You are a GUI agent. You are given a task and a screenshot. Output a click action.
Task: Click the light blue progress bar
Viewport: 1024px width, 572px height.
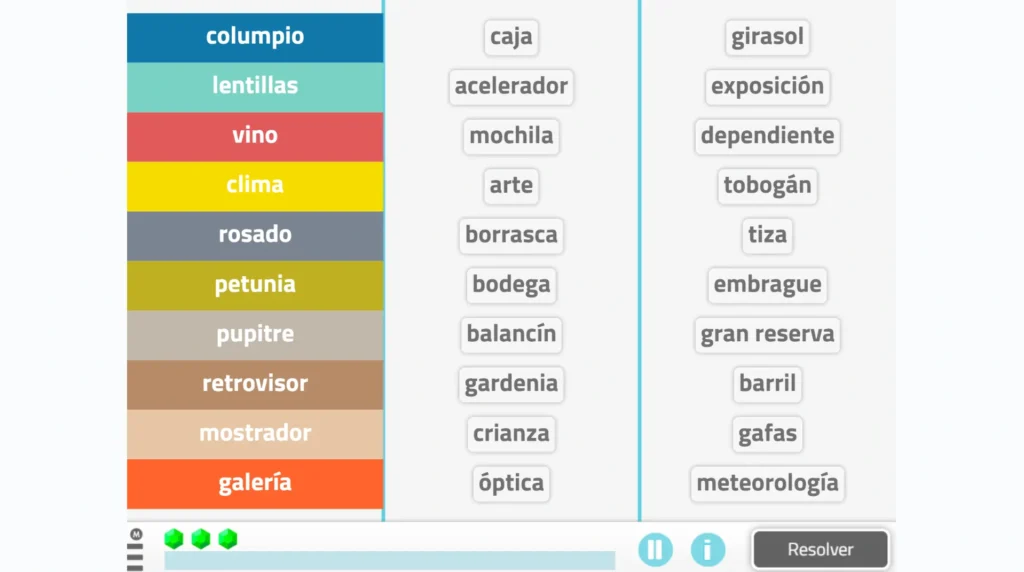click(389, 560)
